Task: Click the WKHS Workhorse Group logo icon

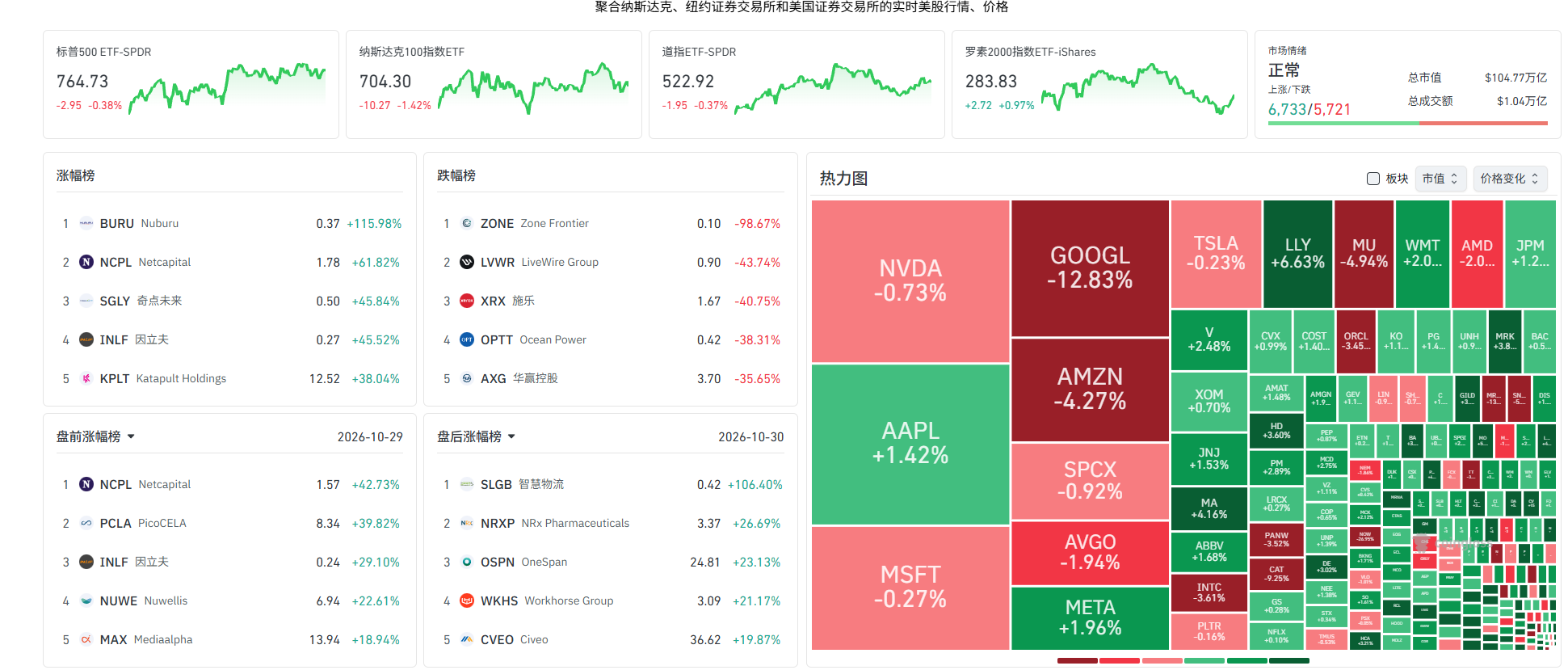Action: click(467, 601)
